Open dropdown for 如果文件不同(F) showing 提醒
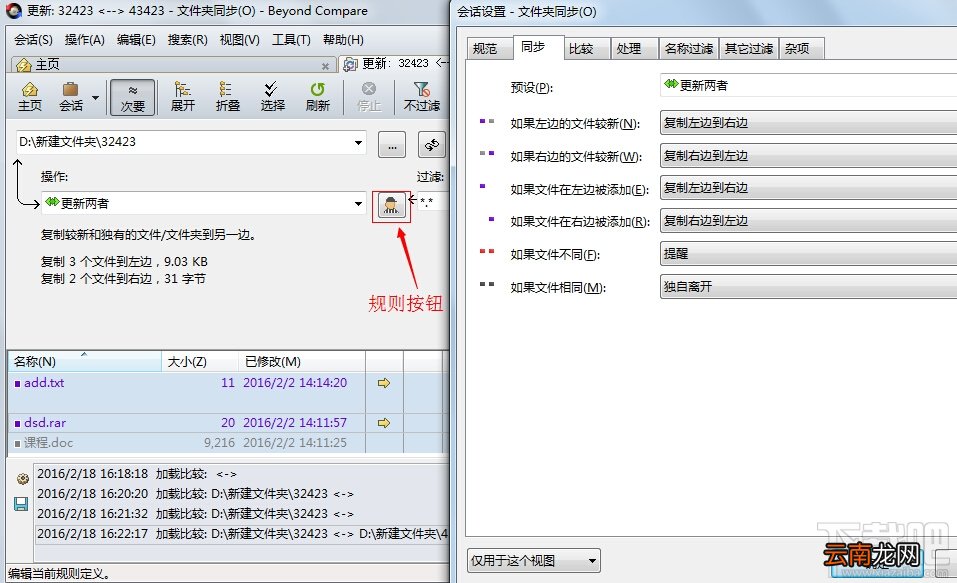957x583 pixels. (808, 254)
